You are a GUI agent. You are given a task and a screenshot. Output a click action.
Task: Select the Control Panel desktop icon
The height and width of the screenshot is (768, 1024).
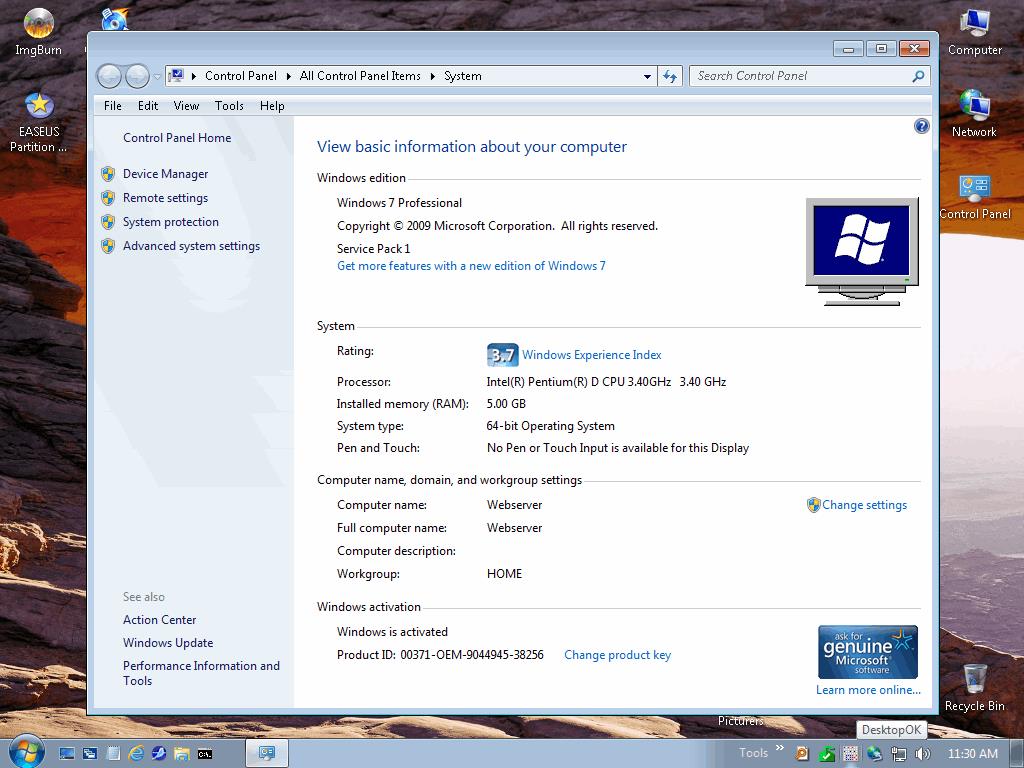tap(974, 197)
